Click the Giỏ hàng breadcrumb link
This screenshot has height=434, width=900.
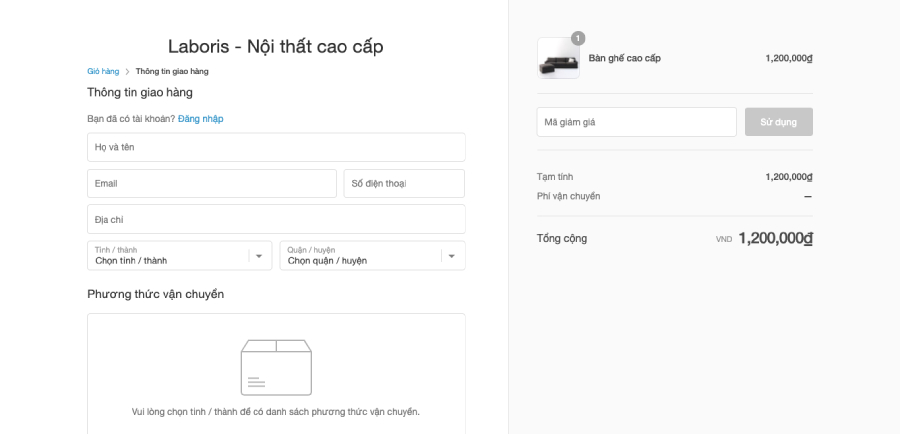tap(103, 71)
